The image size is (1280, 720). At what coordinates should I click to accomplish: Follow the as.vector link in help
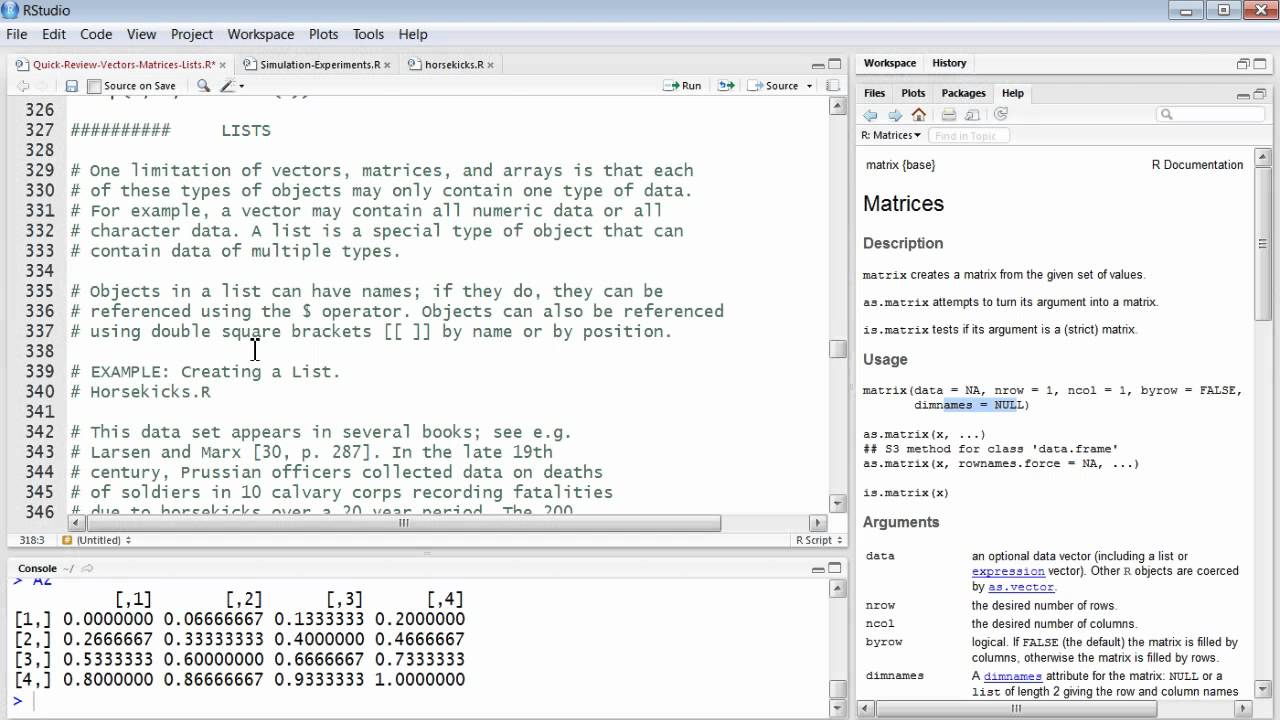[x=1021, y=587]
